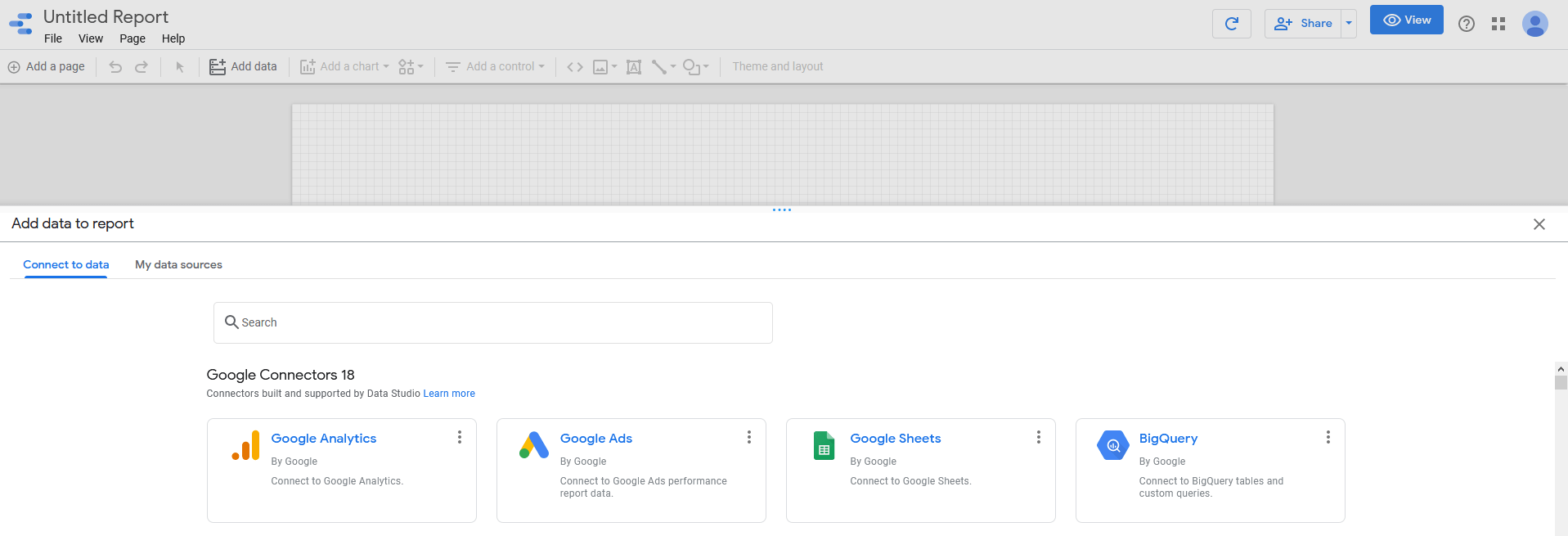1568x536 pixels.
Task: Open the Page menu
Action: click(x=133, y=38)
